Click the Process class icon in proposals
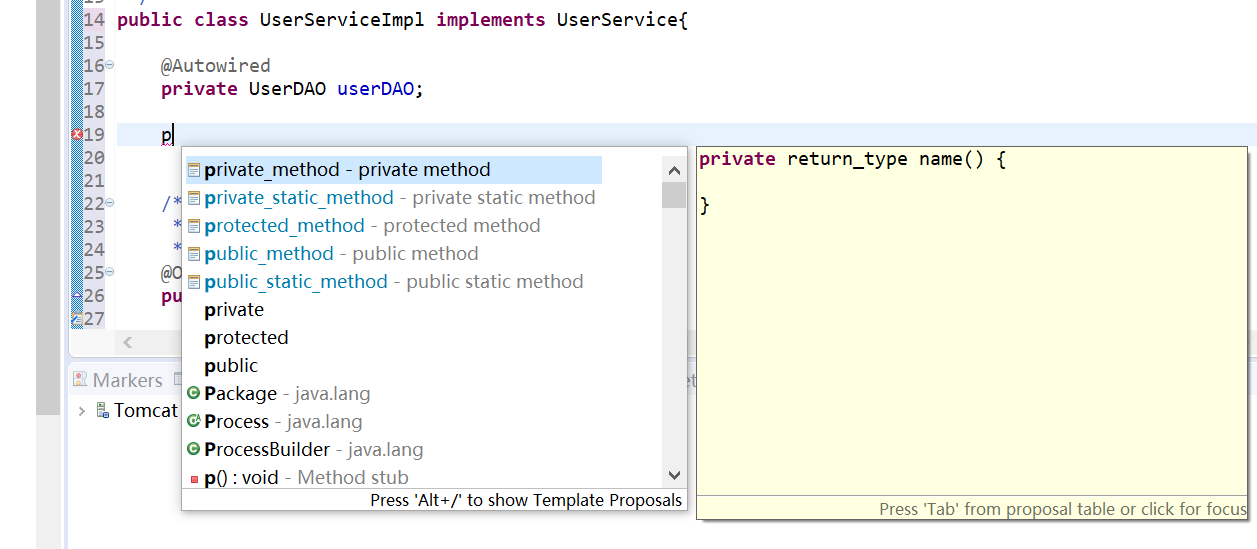 click(194, 422)
